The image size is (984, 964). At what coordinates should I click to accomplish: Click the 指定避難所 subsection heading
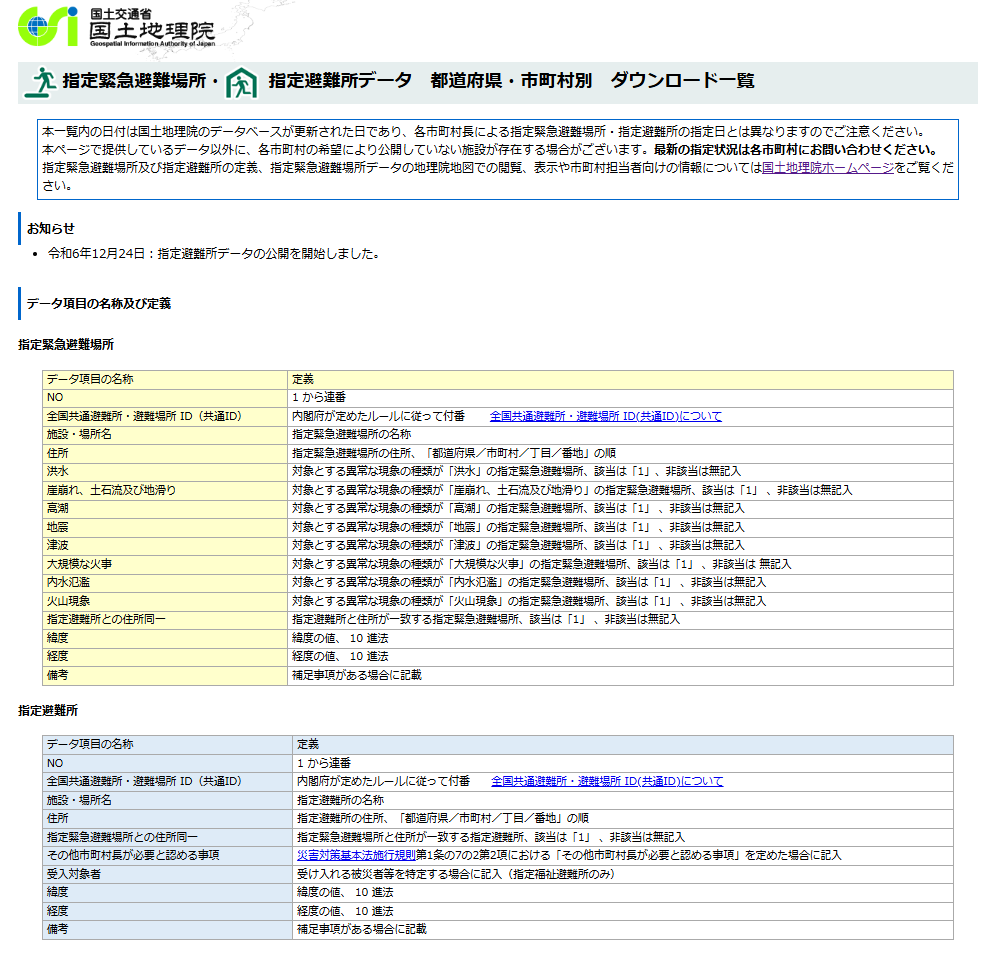point(48,710)
